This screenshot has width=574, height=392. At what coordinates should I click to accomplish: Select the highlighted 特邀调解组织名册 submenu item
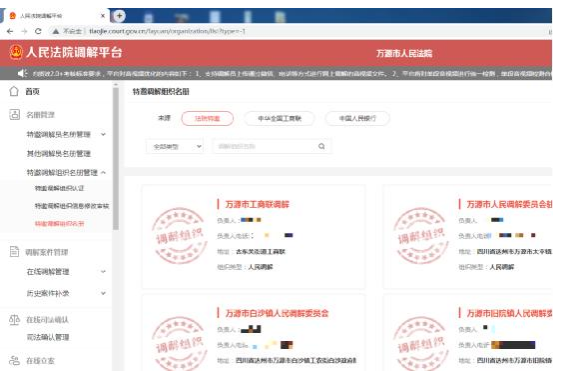point(59,223)
